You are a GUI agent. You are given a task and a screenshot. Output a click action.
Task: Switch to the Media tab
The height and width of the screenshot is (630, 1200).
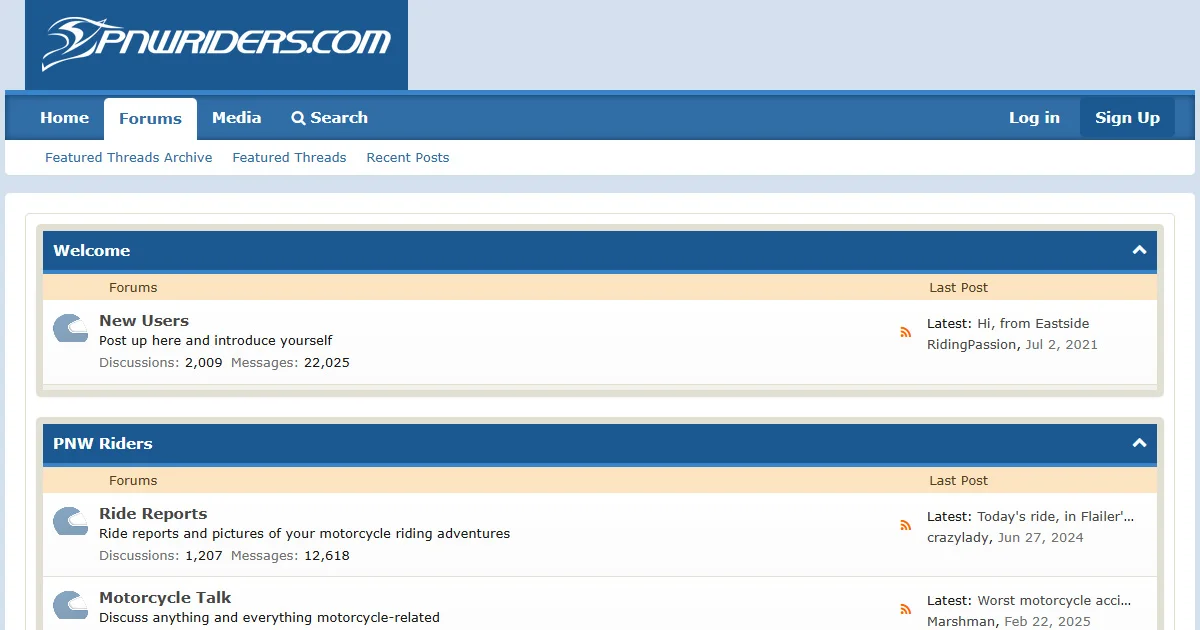coord(236,118)
